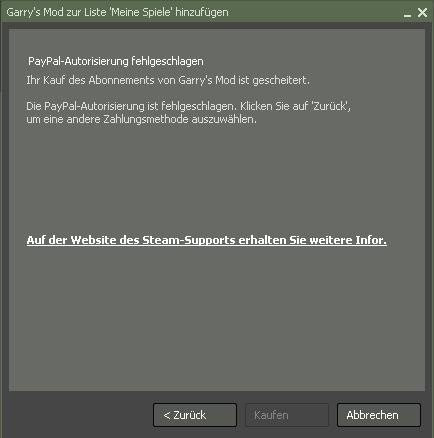Image resolution: width=434 pixels, height=438 pixels.
Task: Hit the Abbrechen button in the bottom row
Action: coord(379,415)
